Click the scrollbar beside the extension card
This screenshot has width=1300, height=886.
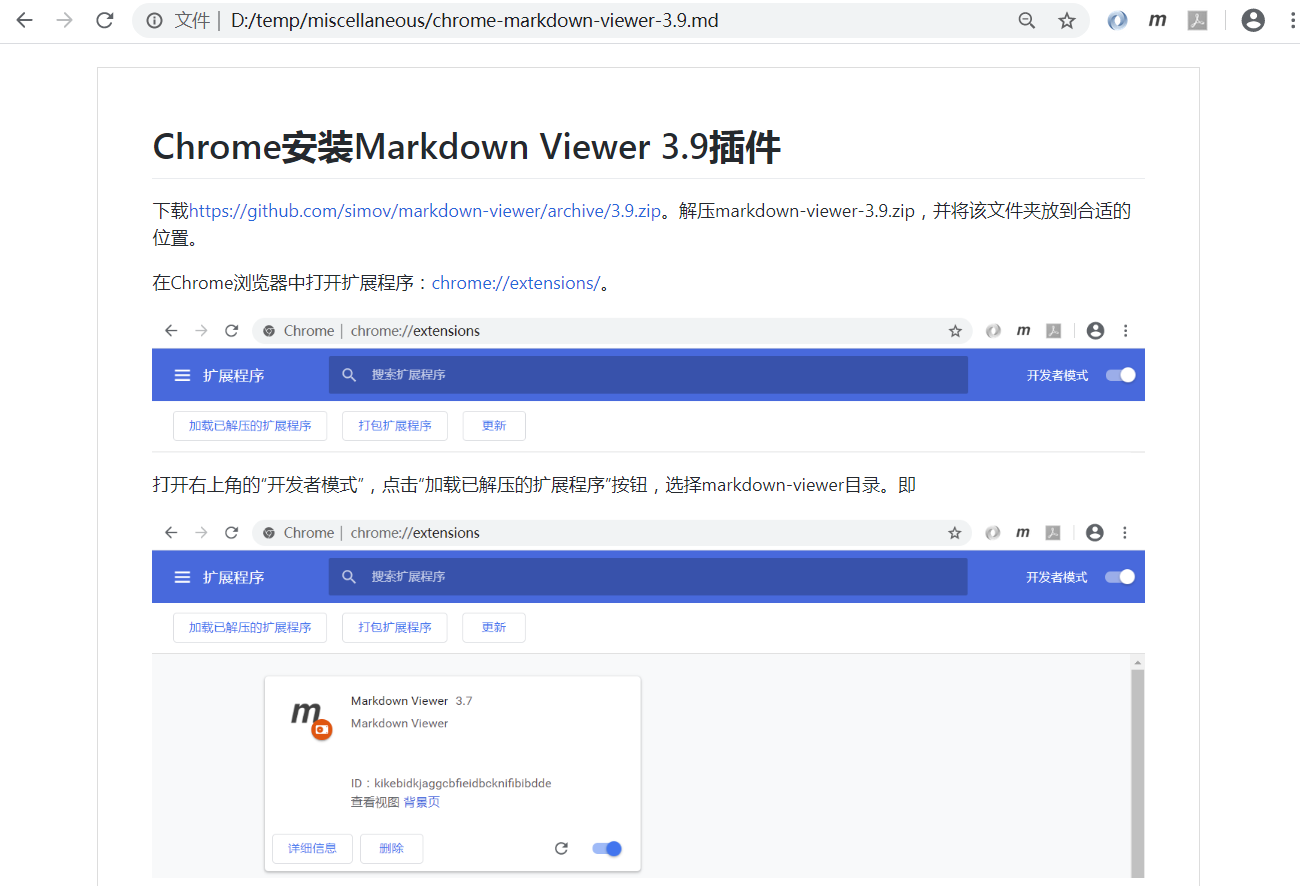tap(1138, 770)
